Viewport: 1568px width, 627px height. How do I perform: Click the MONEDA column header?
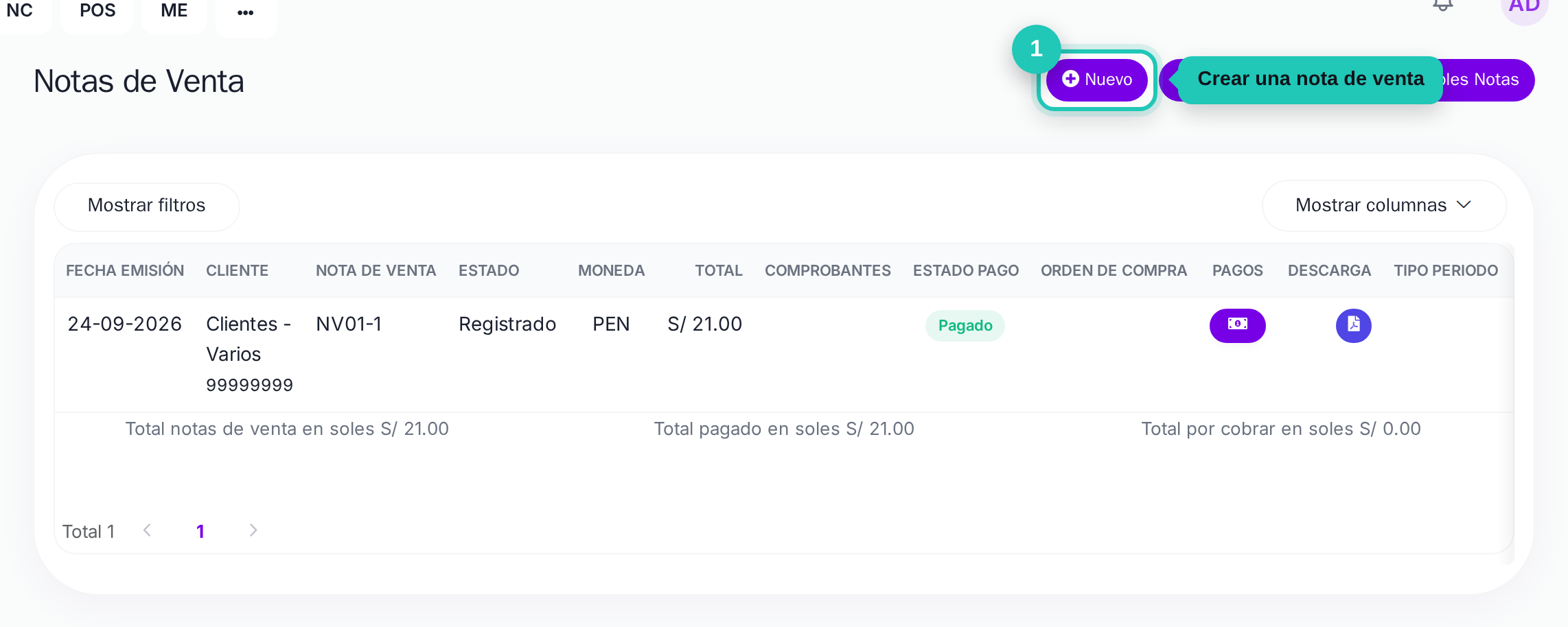(611, 271)
